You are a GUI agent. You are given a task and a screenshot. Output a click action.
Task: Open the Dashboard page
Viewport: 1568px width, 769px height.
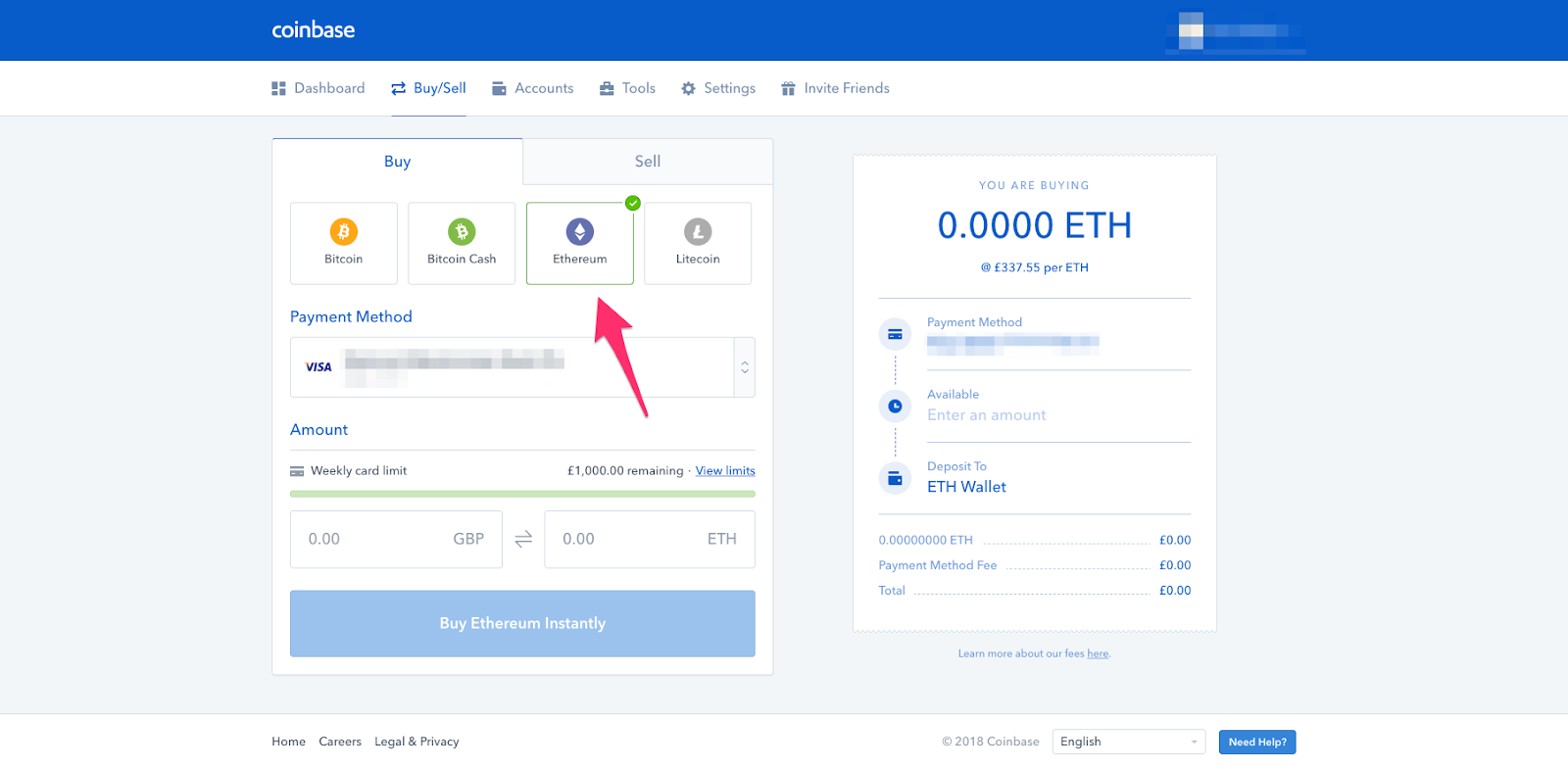[x=318, y=88]
